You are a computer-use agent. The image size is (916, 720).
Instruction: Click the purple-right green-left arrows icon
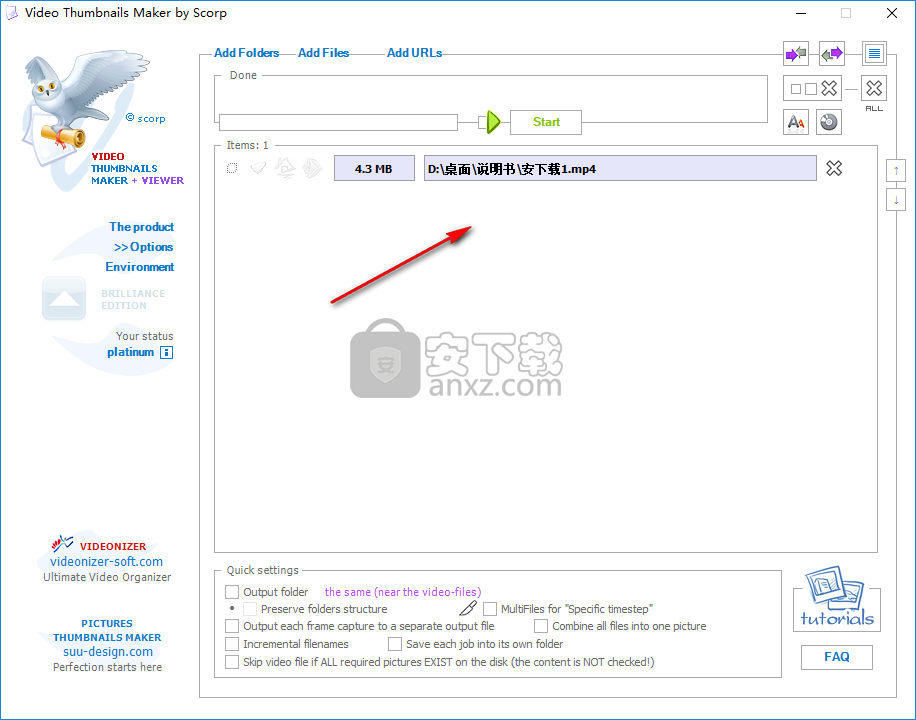click(796, 54)
